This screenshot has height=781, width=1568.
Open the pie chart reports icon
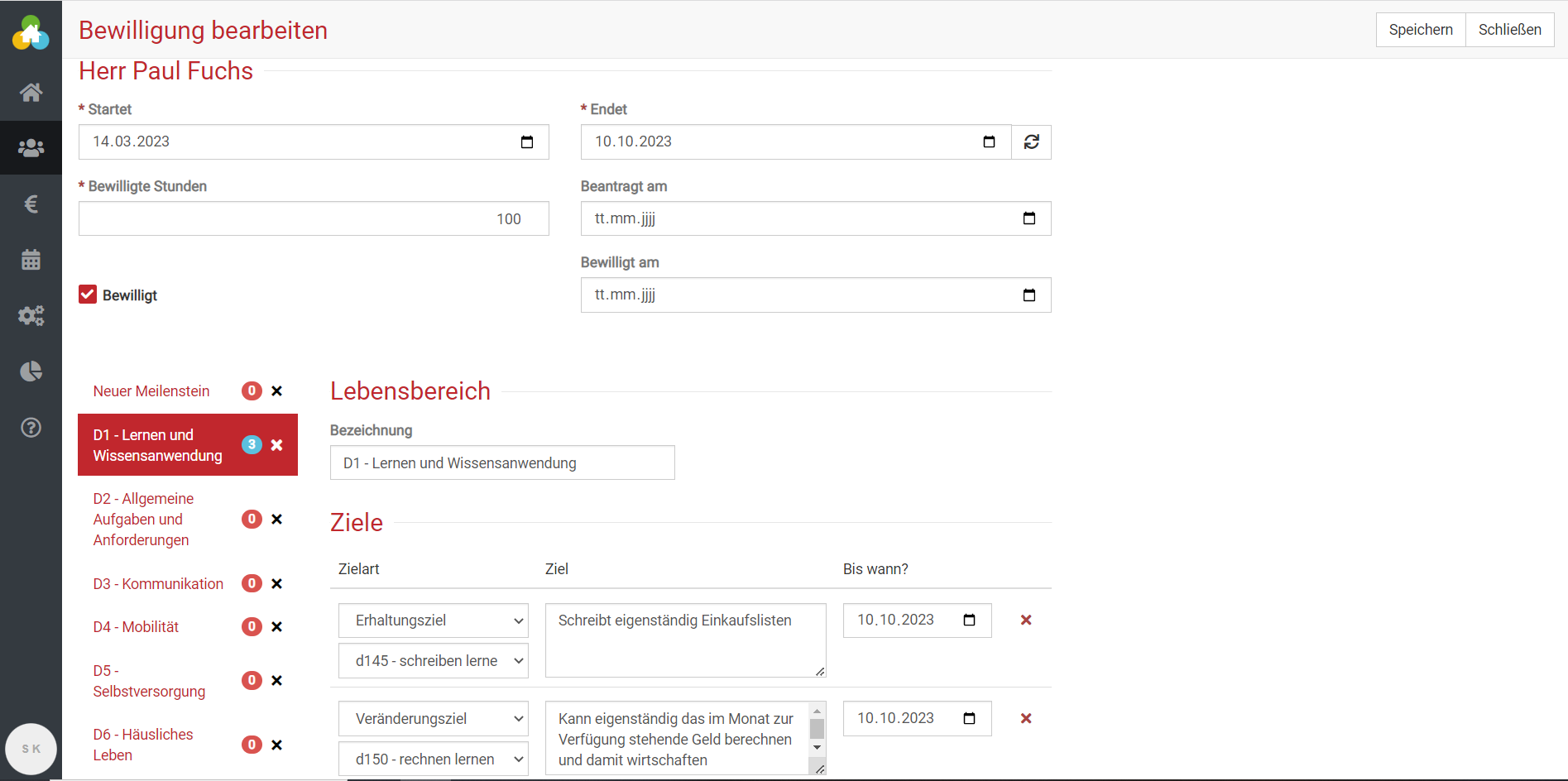tap(31, 371)
